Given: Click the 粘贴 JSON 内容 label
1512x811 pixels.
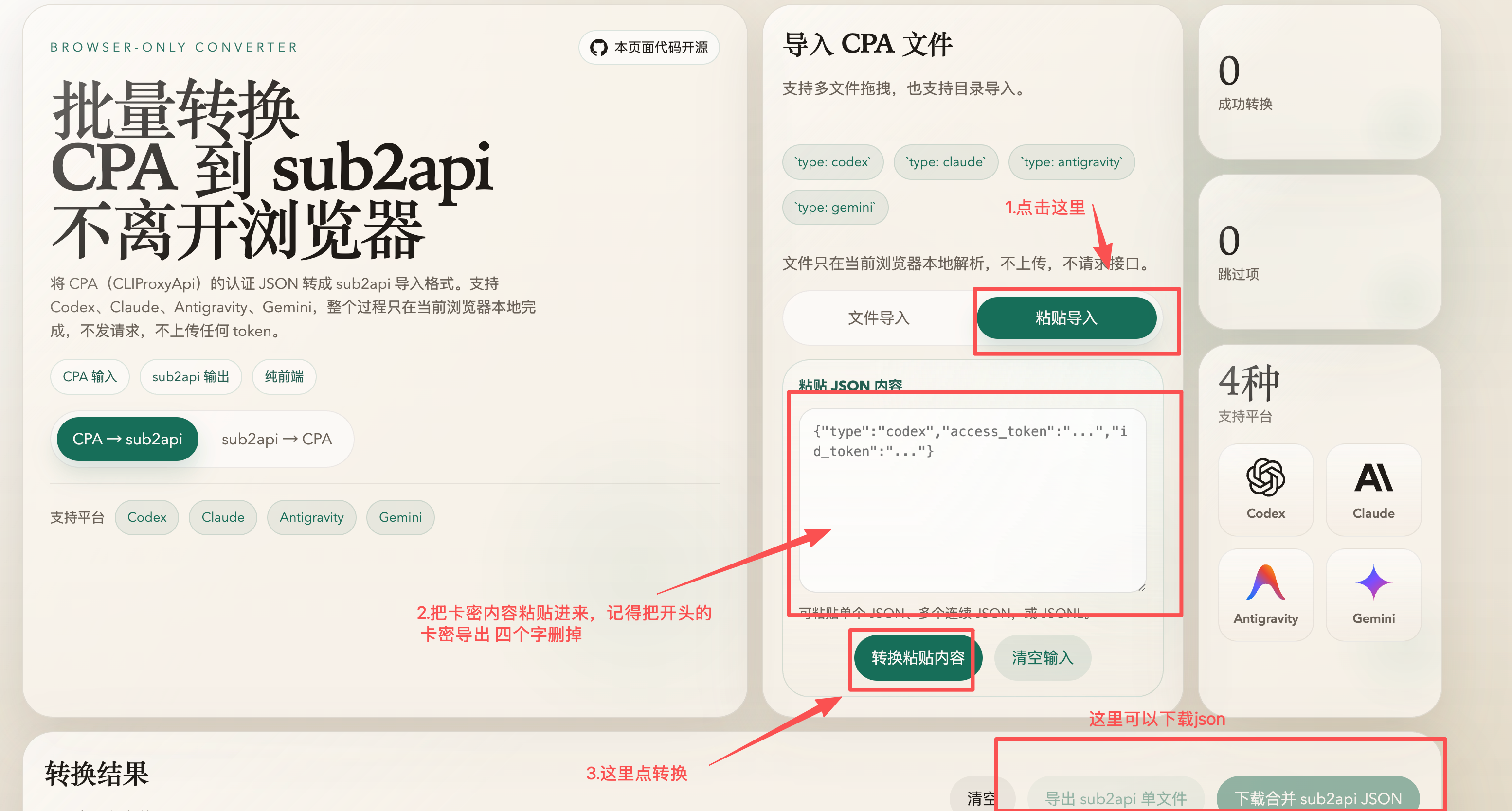Looking at the screenshot, I should (850, 385).
